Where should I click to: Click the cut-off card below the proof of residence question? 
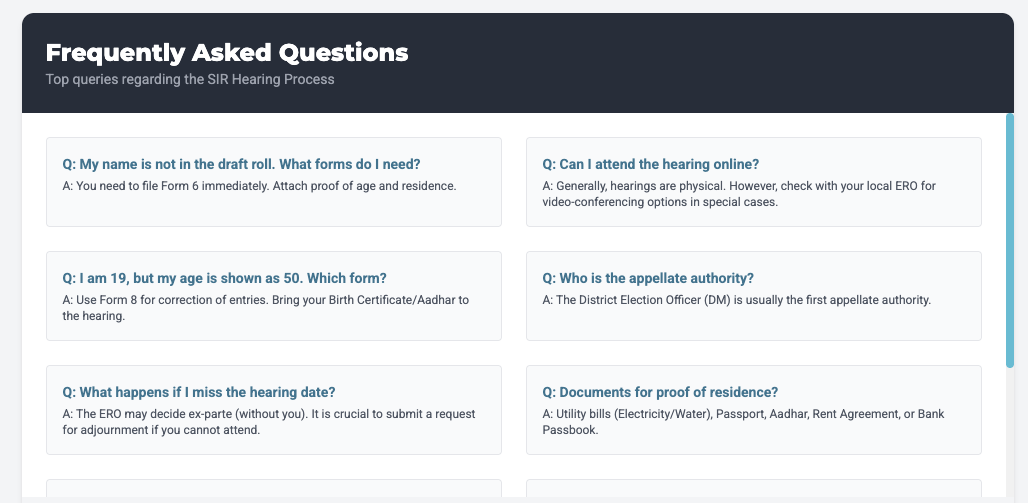click(753, 488)
